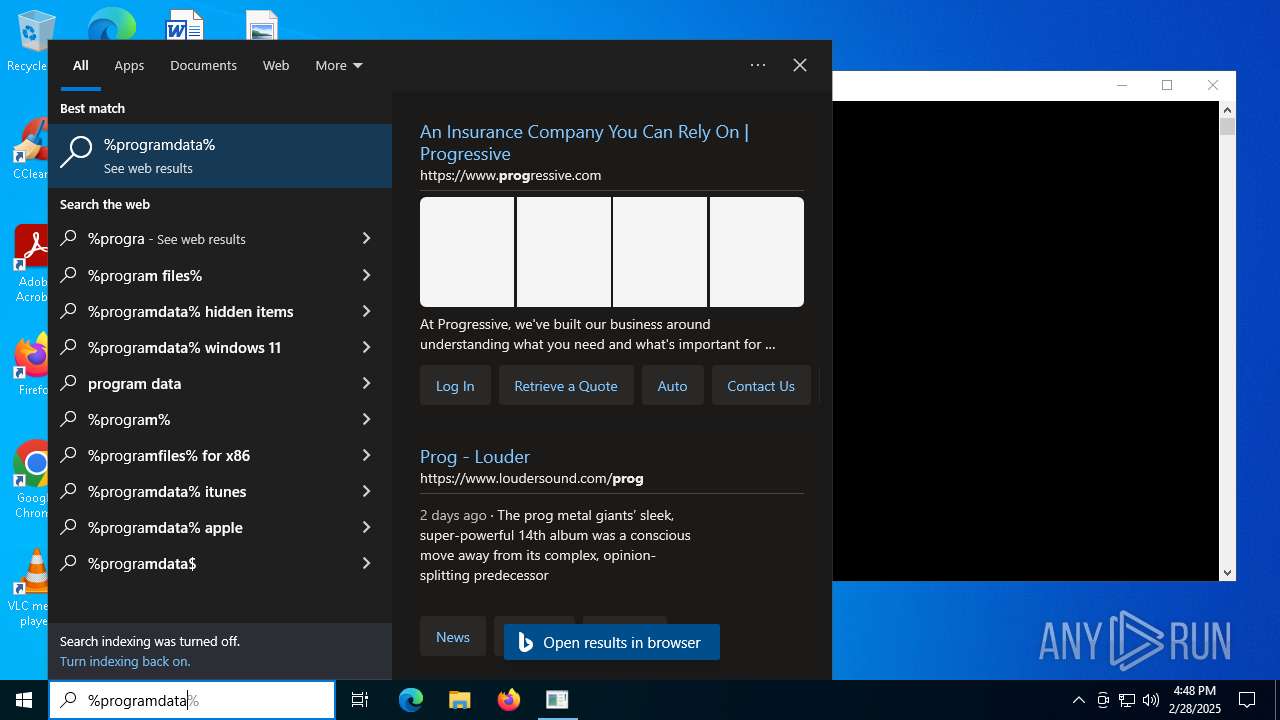Screen dimensions: 1280x720
Task: Switch to the All search tab
Action: pyautogui.click(x=81, y=65)
